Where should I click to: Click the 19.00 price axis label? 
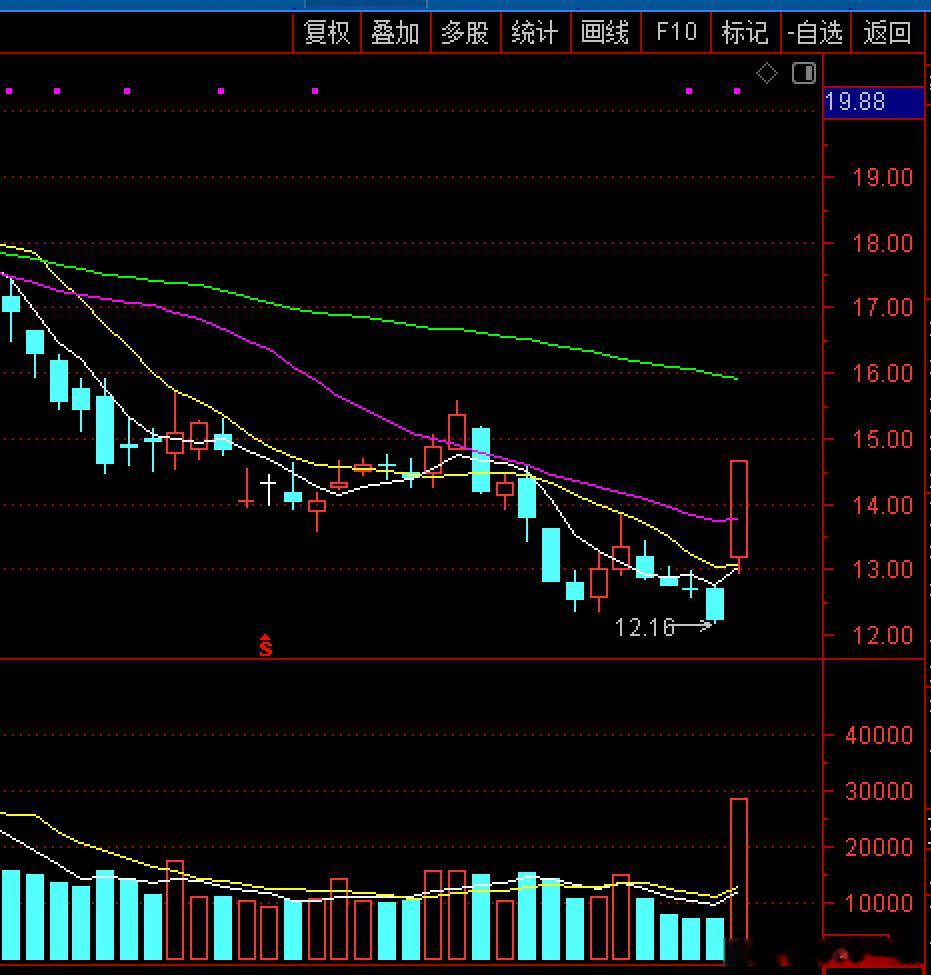tap(882, 178)
